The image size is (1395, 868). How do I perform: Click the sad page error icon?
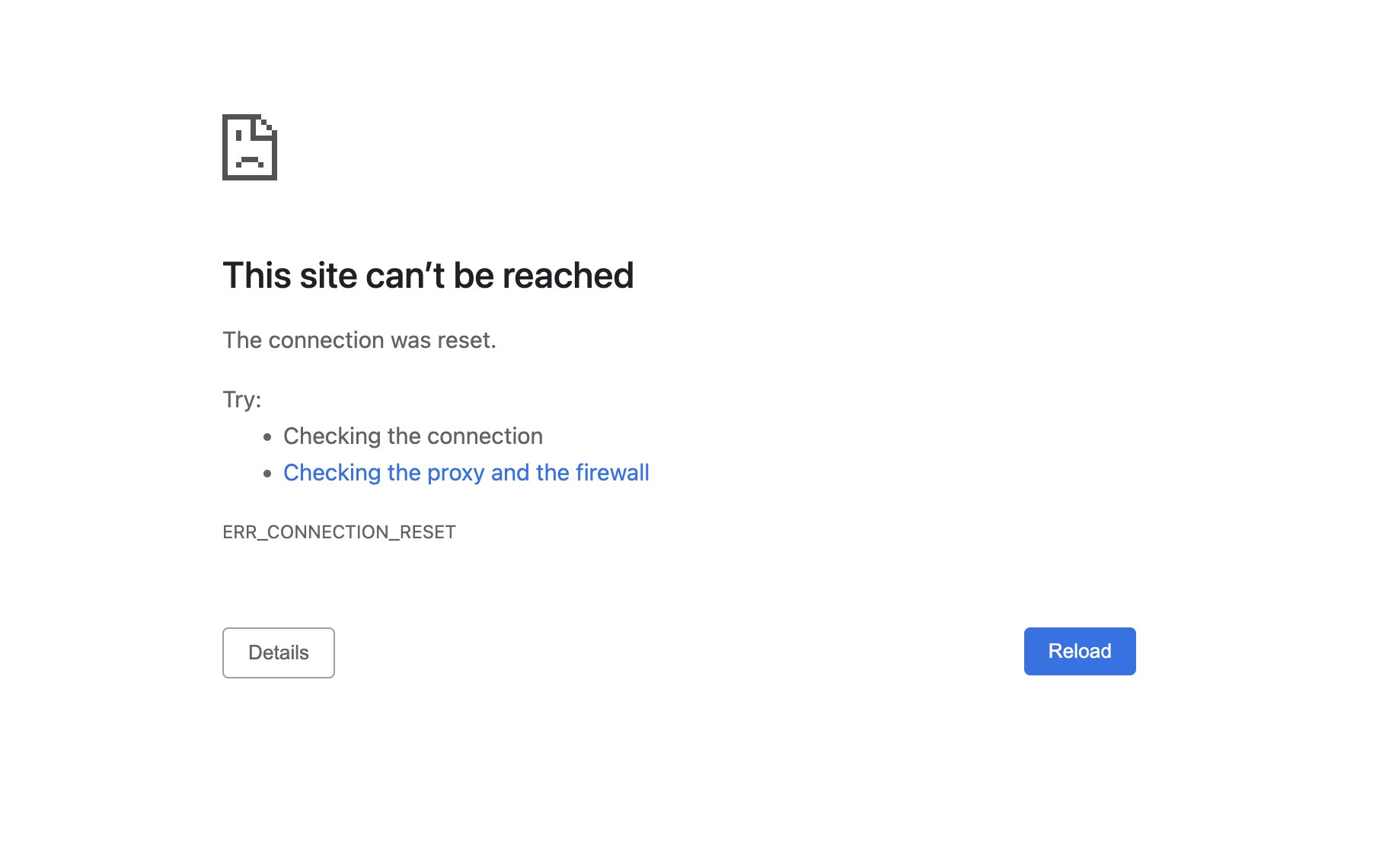(249, 147)
